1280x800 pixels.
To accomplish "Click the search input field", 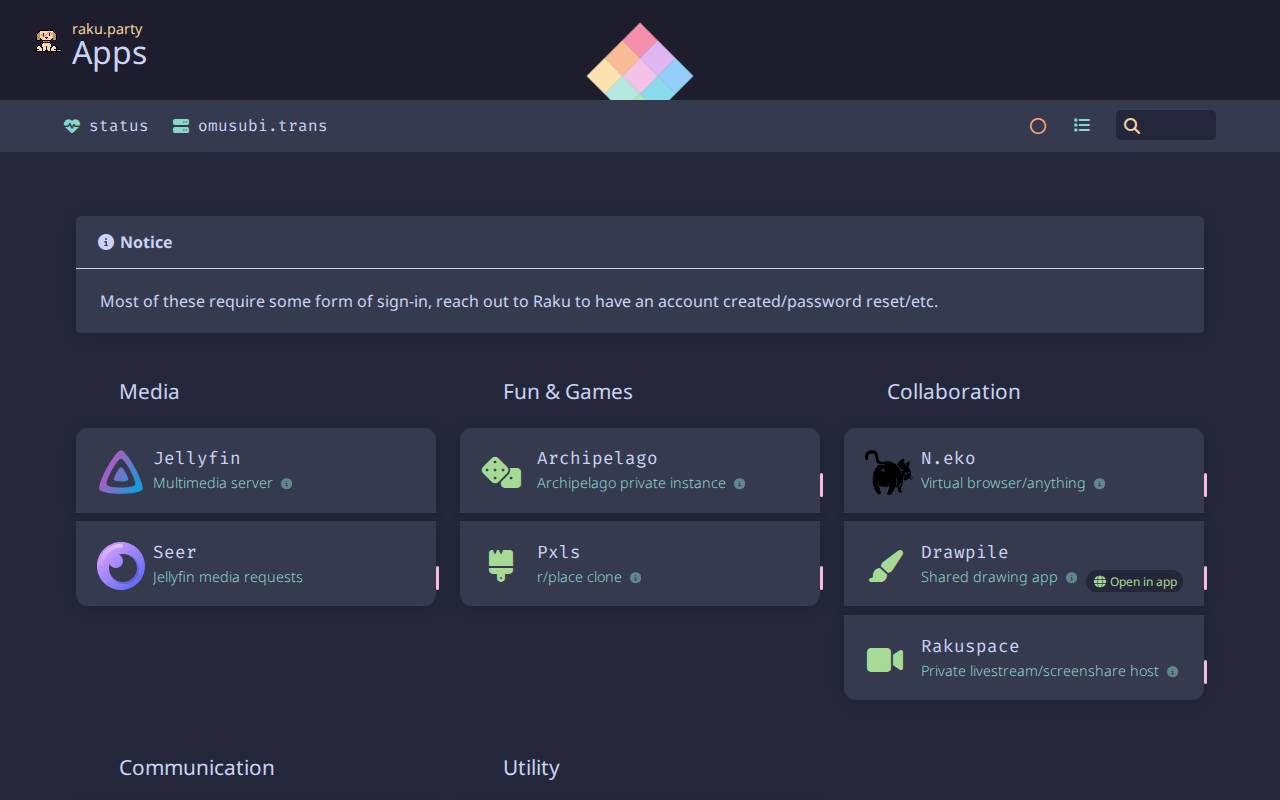I will (1166, 125).
